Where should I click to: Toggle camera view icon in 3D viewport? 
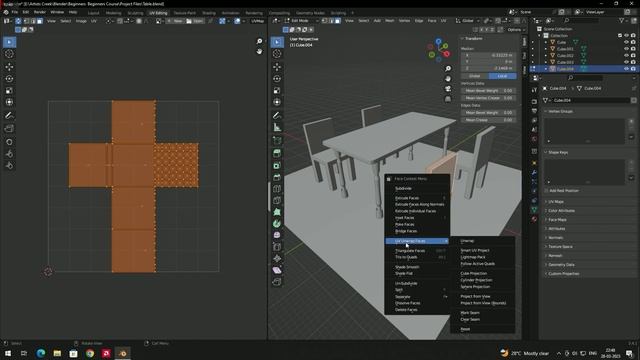pos(448,89)
